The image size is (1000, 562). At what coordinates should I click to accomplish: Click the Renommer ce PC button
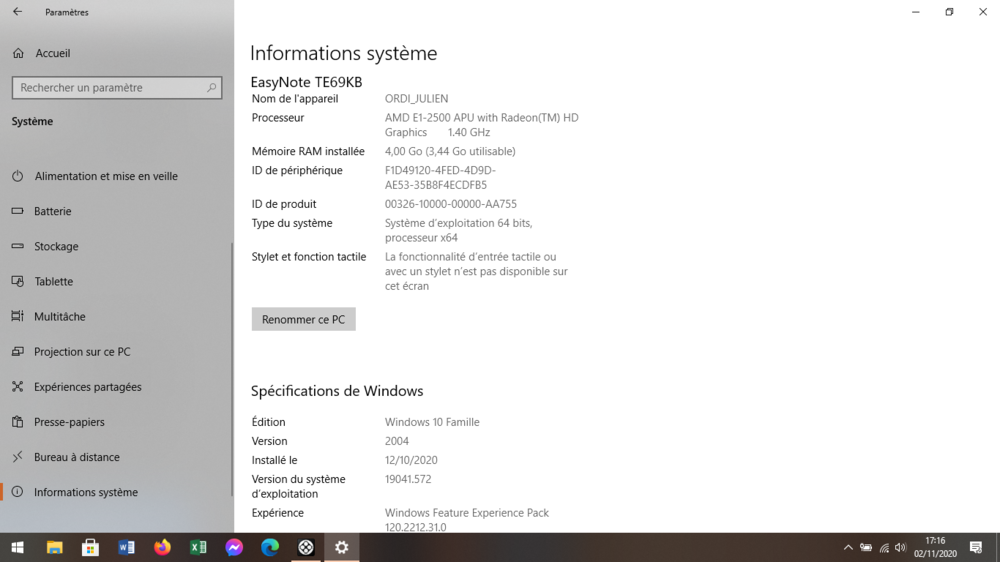pyautogui.click(x=304, y=319)
